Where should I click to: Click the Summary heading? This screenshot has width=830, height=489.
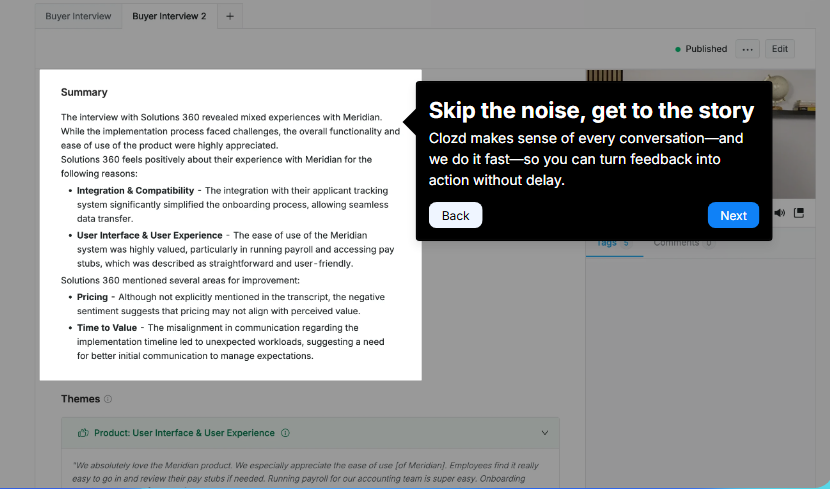[84, 92]
